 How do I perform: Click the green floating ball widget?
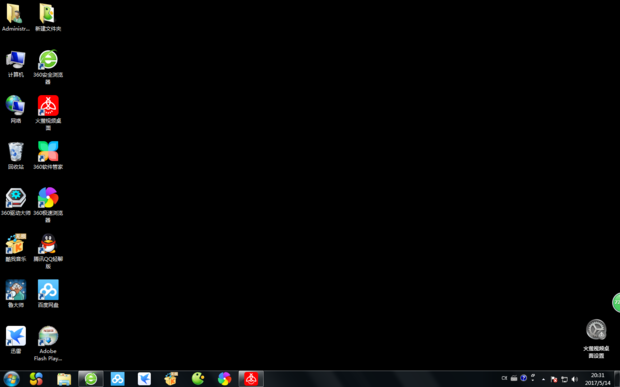coord(616,302)
